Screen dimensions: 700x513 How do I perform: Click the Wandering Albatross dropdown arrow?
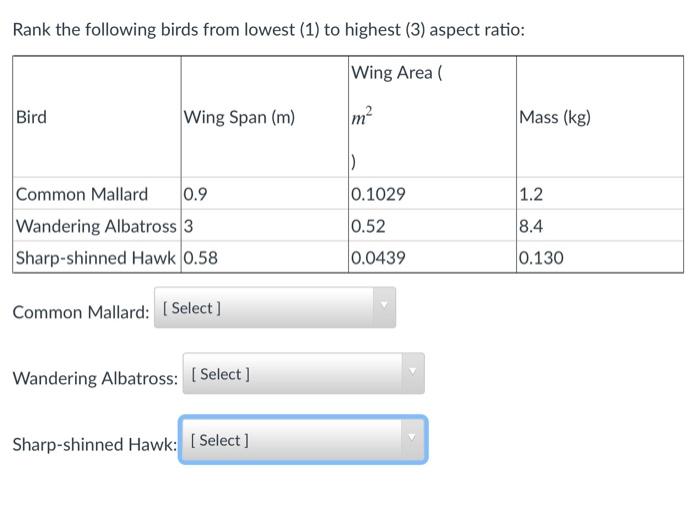point(413,371)
